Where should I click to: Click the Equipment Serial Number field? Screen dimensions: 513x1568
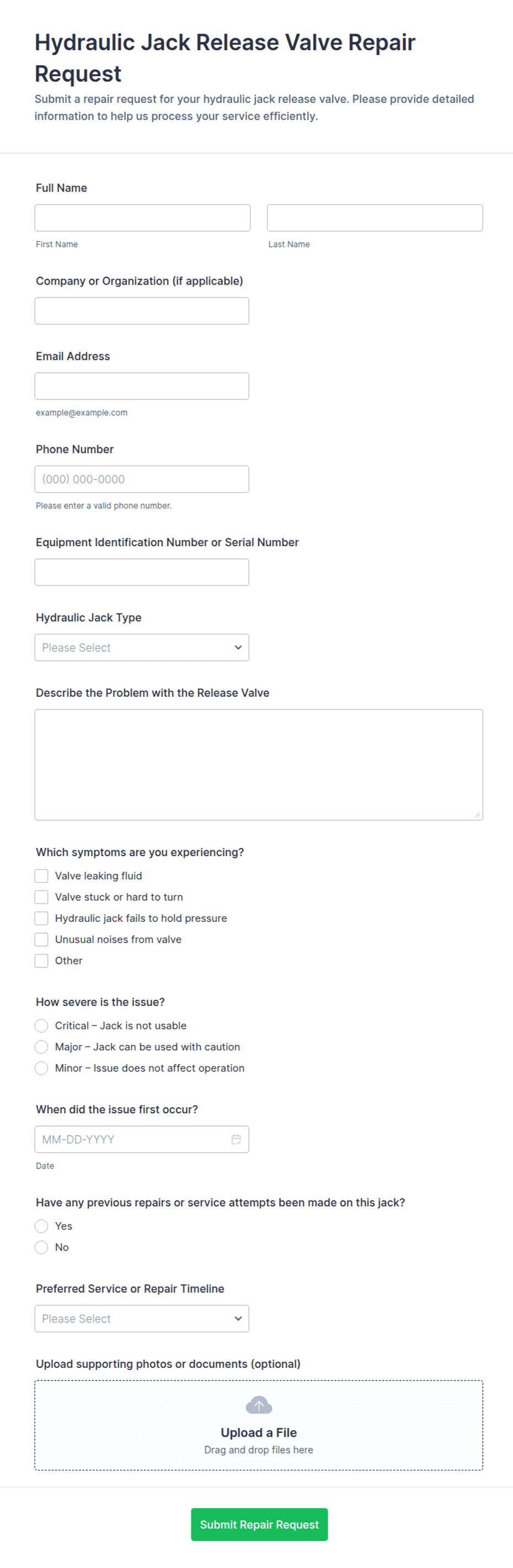[x=142, y=572]
